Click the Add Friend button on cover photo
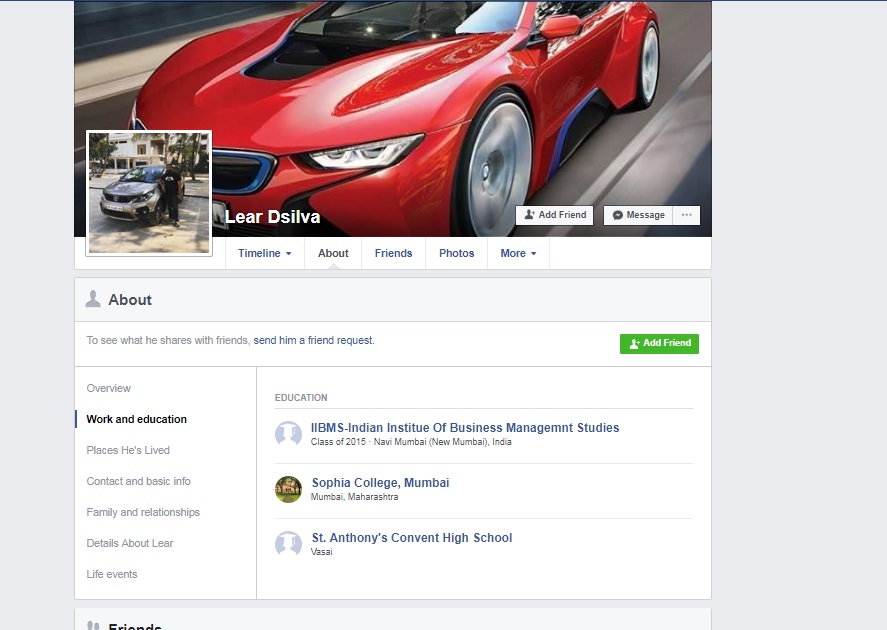 (x=555, y=215)
